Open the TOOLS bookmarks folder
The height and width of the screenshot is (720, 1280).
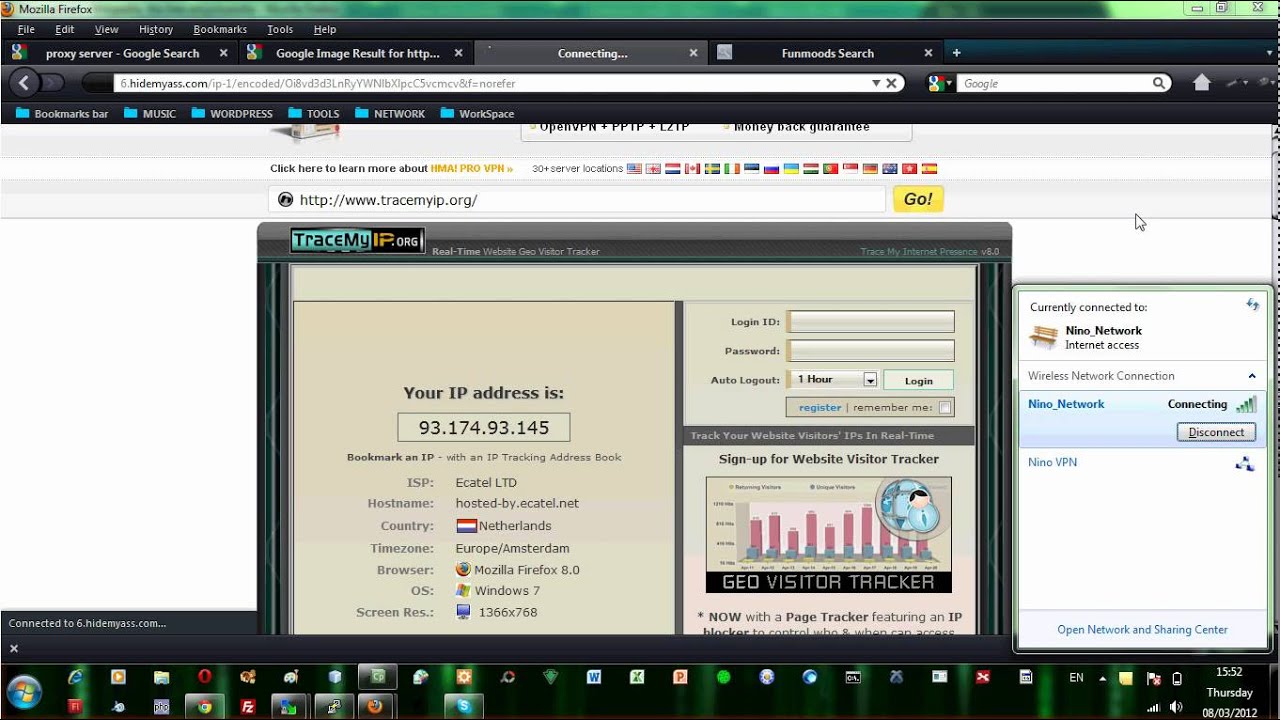[313, 113]
